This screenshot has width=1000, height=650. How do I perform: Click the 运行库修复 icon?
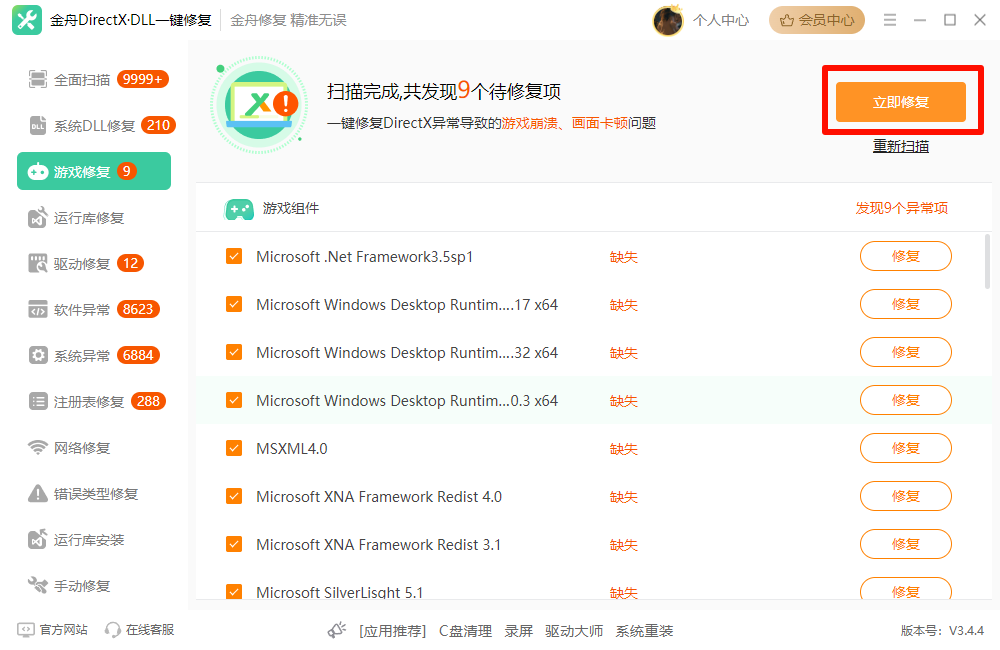coord(38,218)
